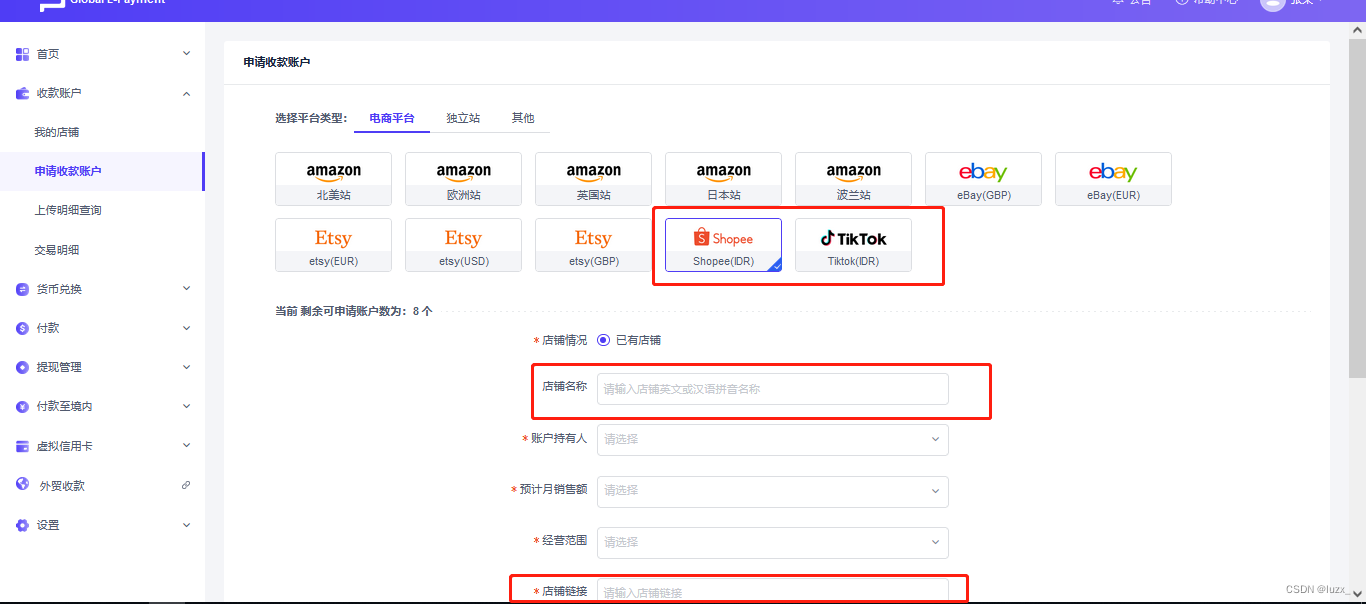Click the 提现管理 icon in sidebar
Image resolution: width=1366 pixels, height=604 pixels.
pyautogui.click(x=22, y=367)
